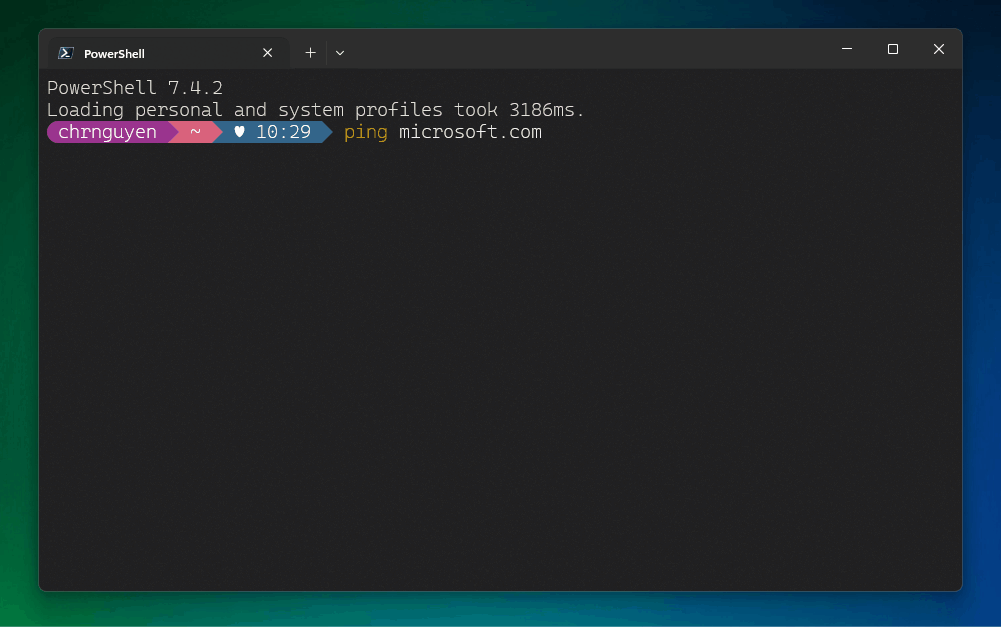Click the PowerShell icon in the tab
Viewport: 1001px width, 627px height.
click(x=65, y=53)
